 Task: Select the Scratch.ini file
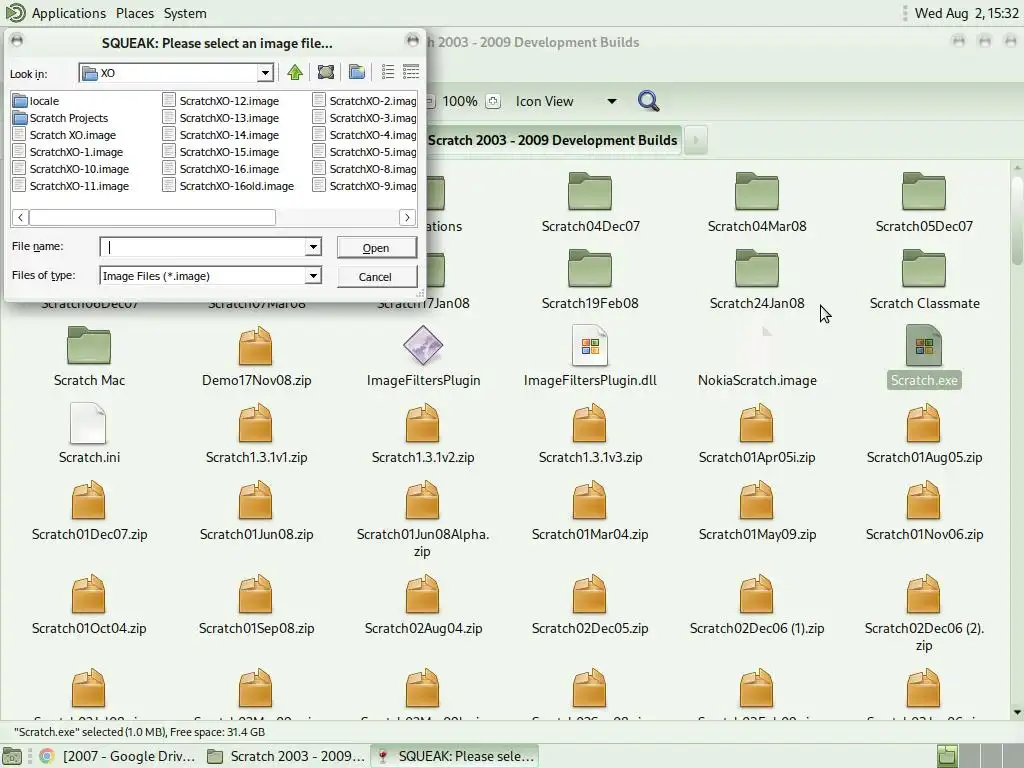pos(89,434)
